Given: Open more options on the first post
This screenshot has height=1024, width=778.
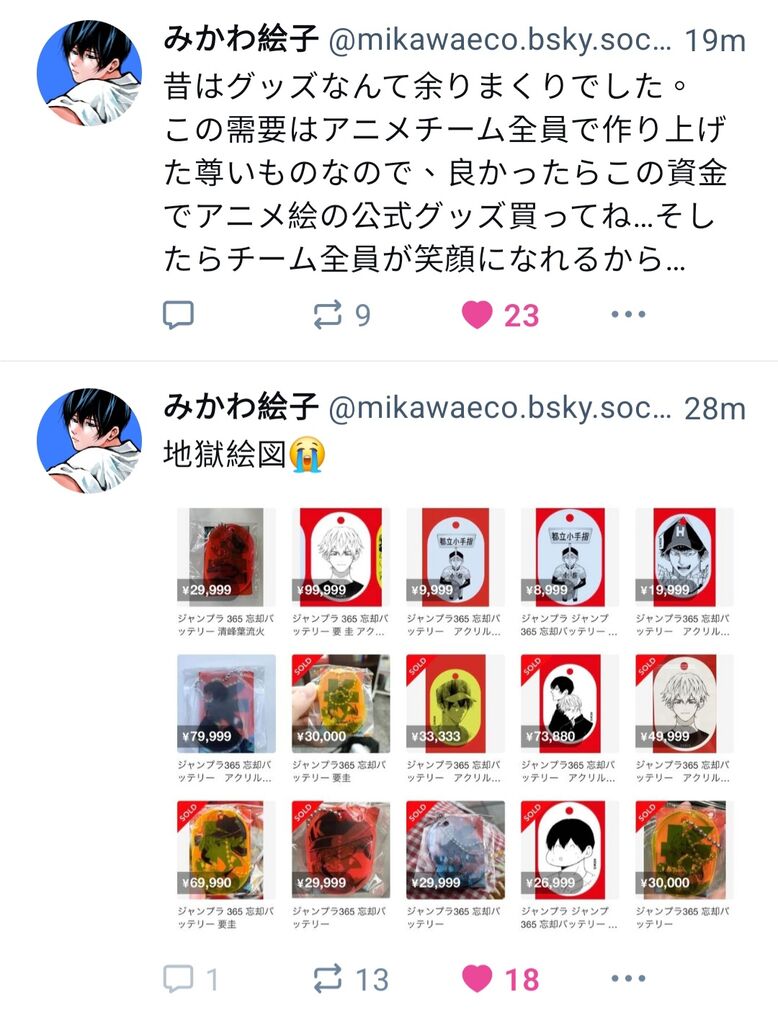Looking at the screenshot, I should (628, 315).
